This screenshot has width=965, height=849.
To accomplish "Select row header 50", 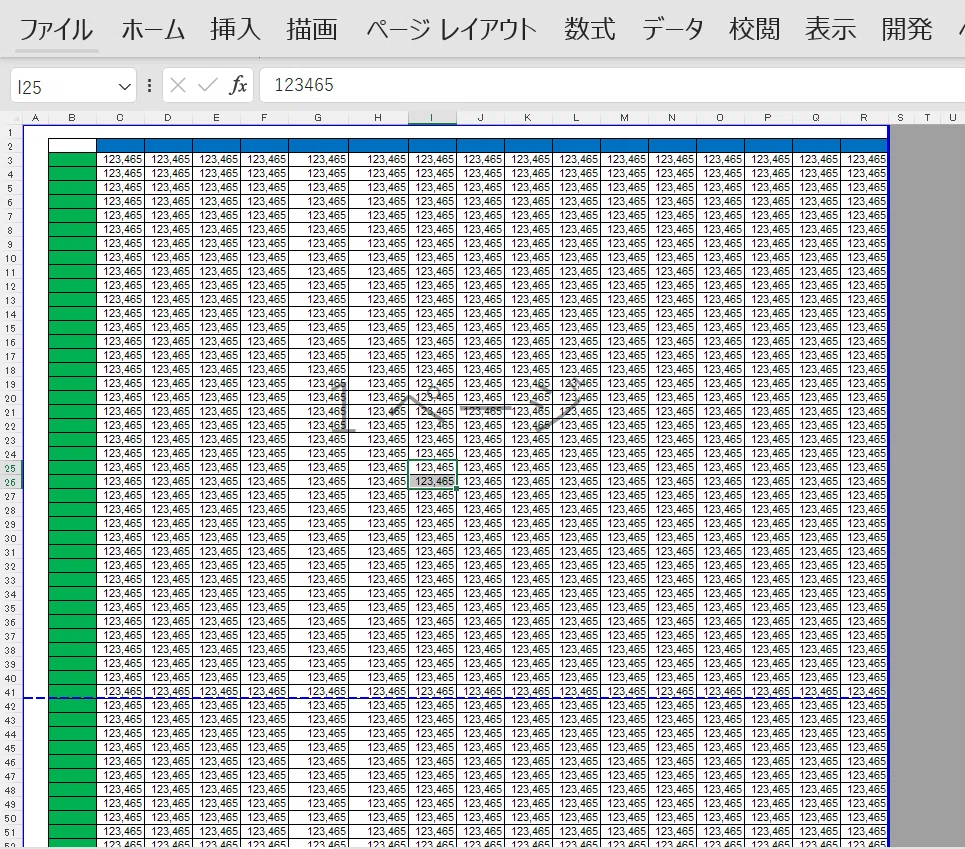I will tap(10, 818).
